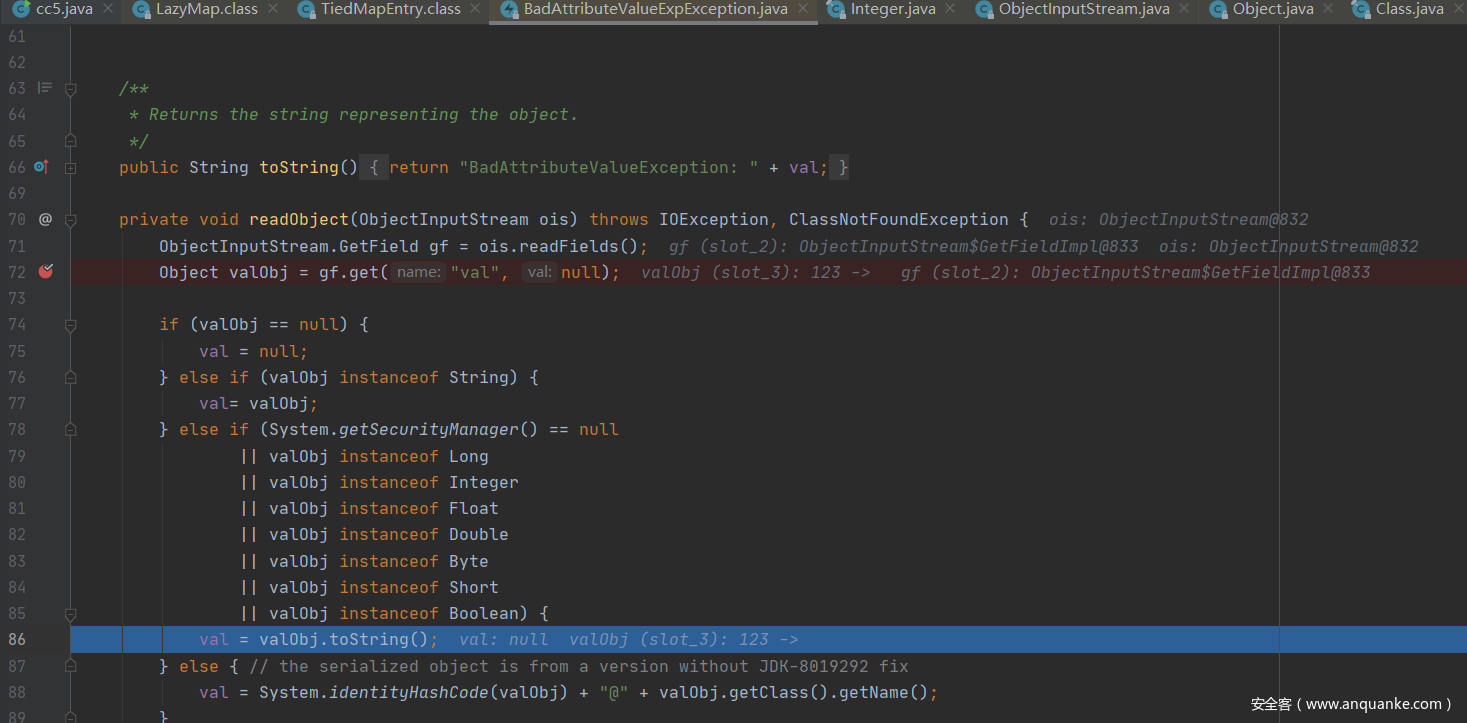Click the cc5.java file type icon
Viewport: 1467px width, 723px height.
tap(21, 9)
